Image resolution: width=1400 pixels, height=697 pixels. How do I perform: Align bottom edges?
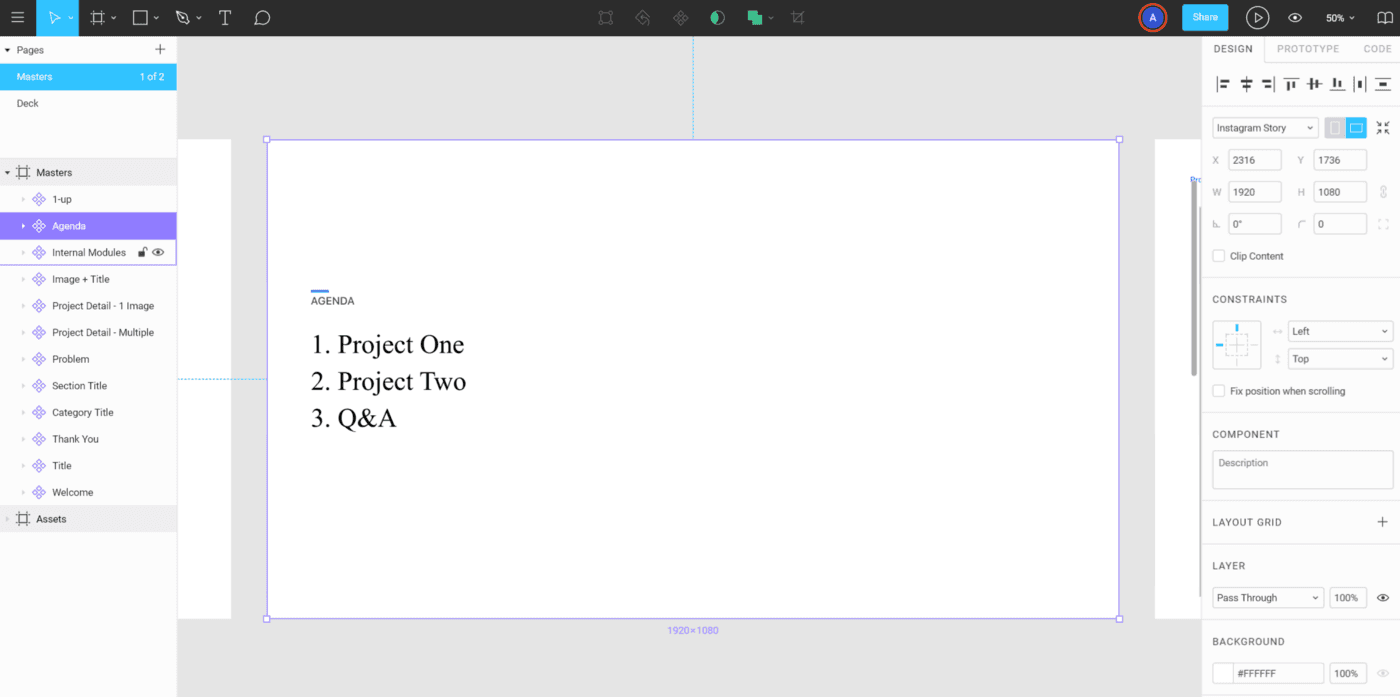click(1337, 85)
